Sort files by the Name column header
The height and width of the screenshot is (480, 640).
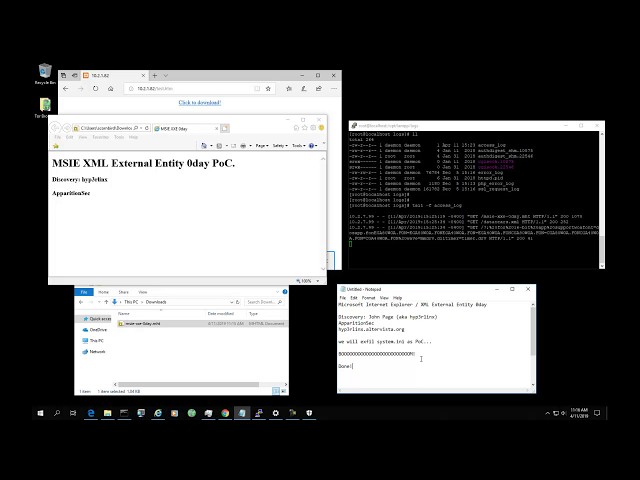pyautogui.click(x=124, y=313)
